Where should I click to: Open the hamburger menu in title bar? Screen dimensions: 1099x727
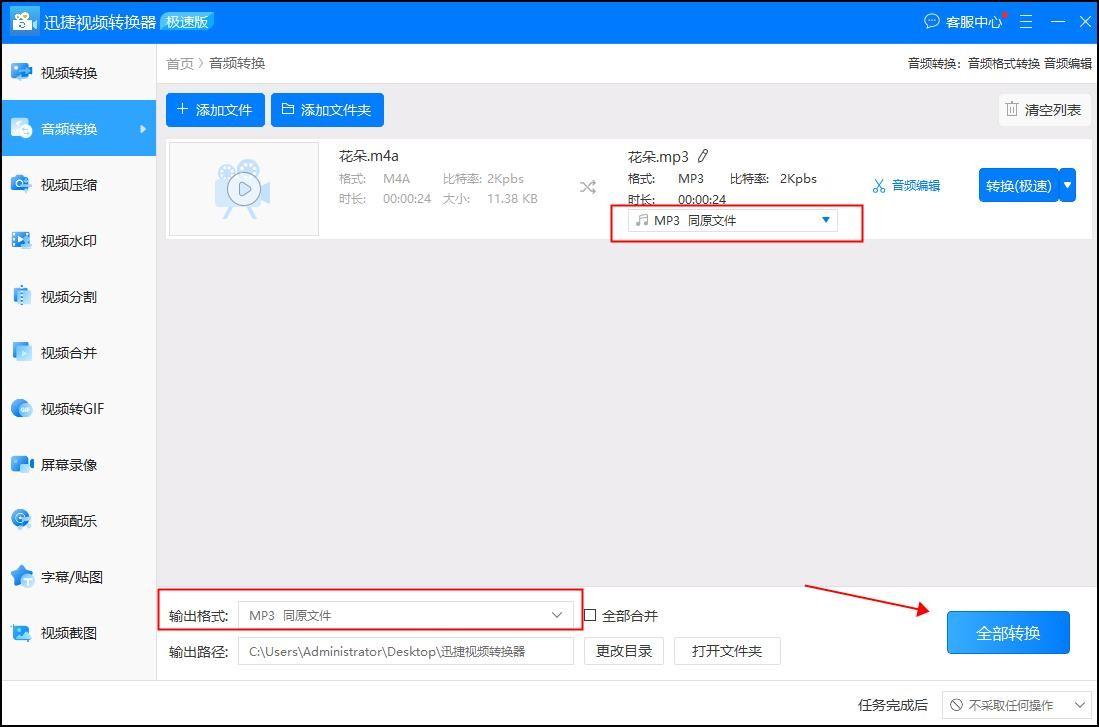[x=1026, y=22]
